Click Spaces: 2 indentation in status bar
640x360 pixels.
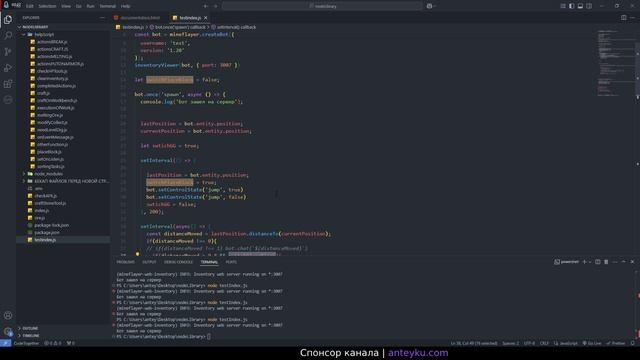click(x=511, y=343)
